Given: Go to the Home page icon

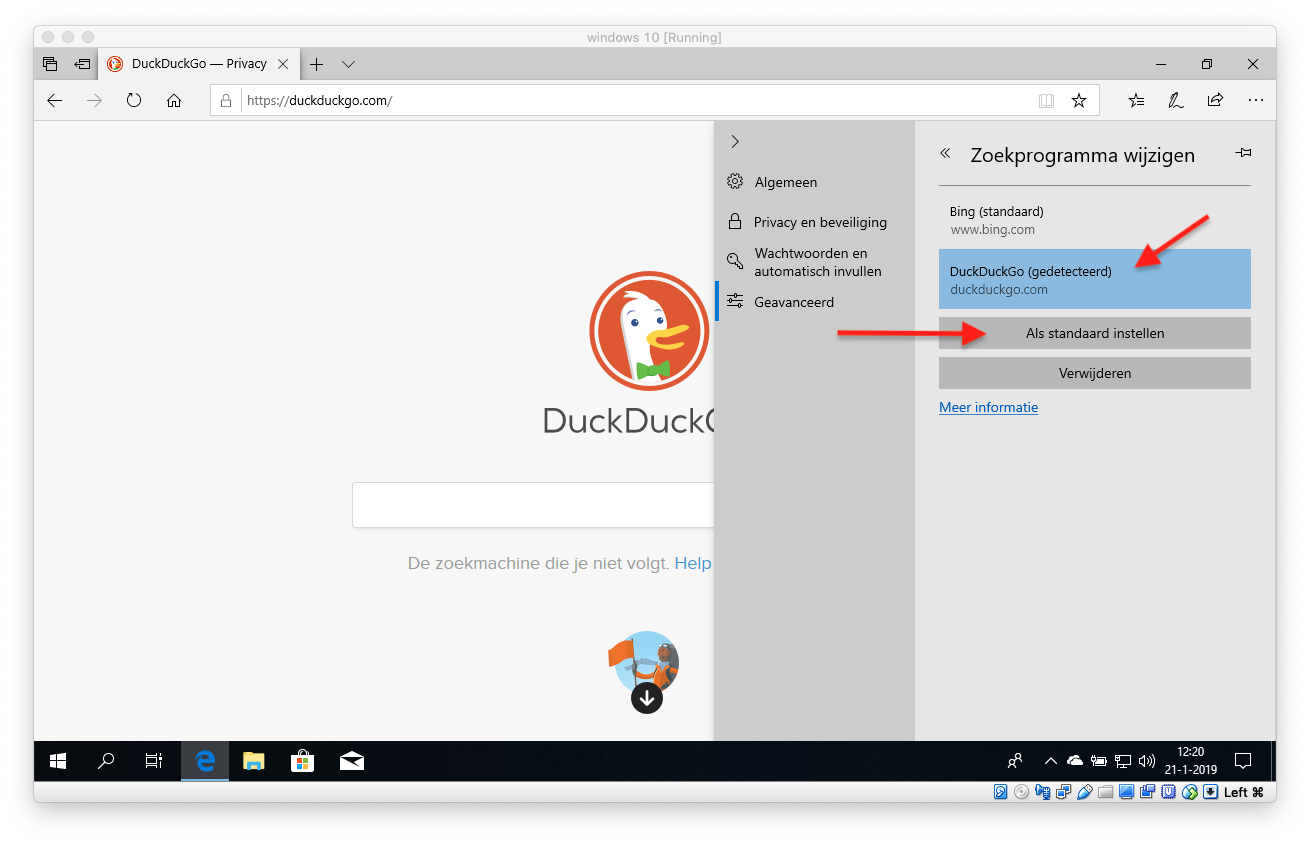Looking at the screenshot, I should (x=174, y=101).
